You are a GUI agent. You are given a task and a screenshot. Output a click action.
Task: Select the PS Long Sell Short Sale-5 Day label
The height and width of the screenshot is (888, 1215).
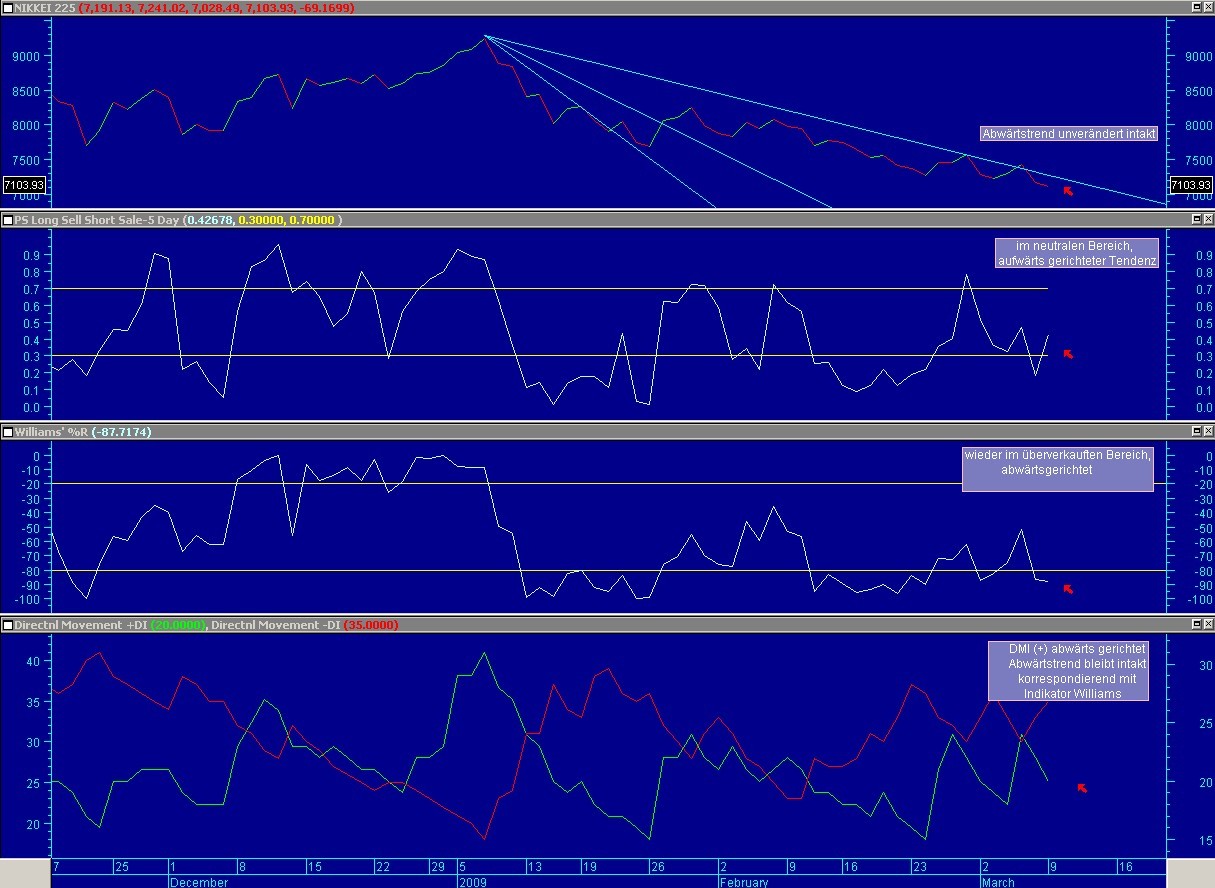pyautogui.click(x=99, y=220)
